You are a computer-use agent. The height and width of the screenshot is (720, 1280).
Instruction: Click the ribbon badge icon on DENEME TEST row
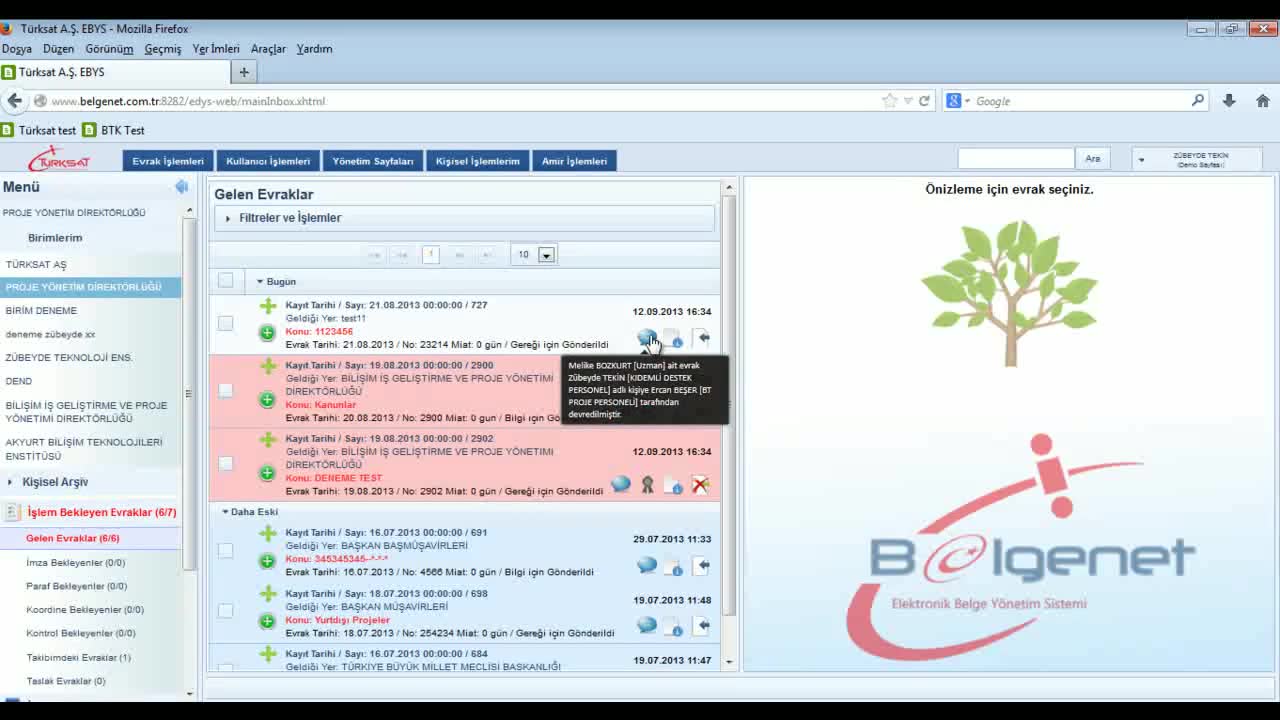click(x=647, y=485)
